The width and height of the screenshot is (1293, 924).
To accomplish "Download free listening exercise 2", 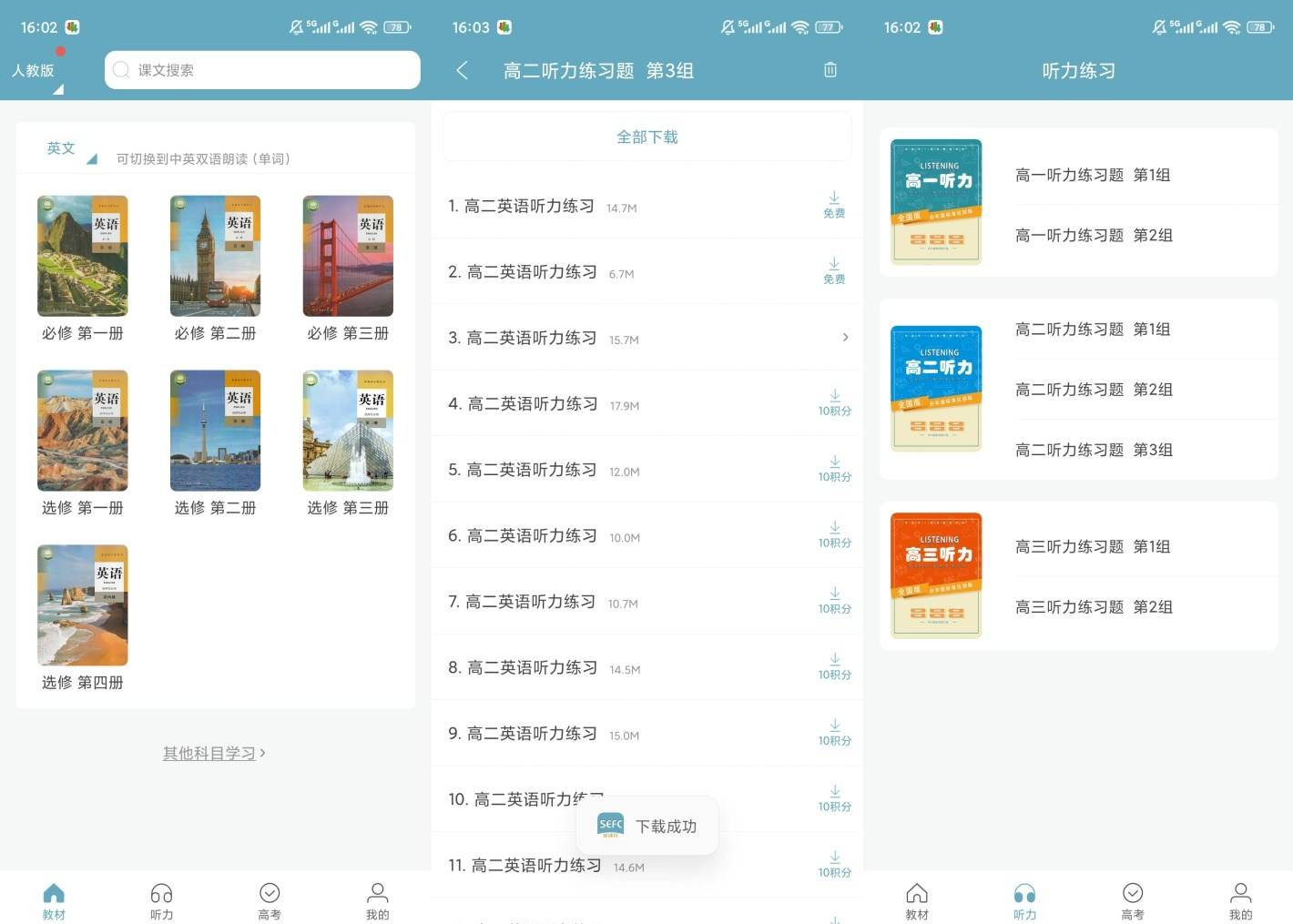I will coord(833,271).
